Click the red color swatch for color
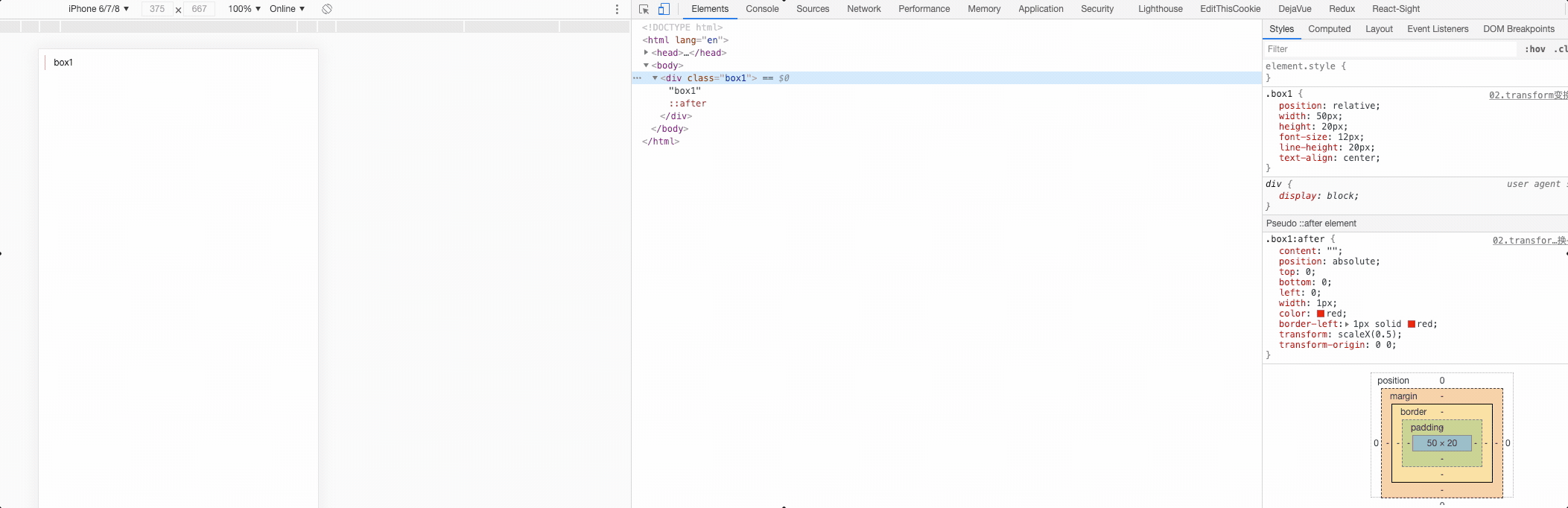The height and width of the screenshot is (508, 1568). [x=1321, y=314]
